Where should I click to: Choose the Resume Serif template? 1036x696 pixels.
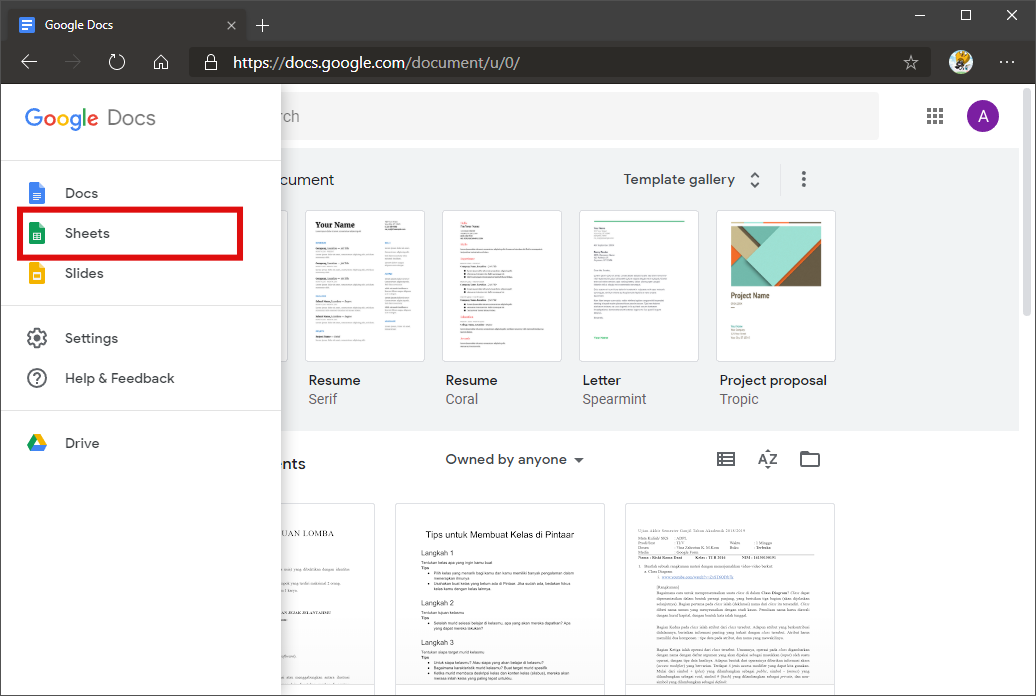pos(365,286)
